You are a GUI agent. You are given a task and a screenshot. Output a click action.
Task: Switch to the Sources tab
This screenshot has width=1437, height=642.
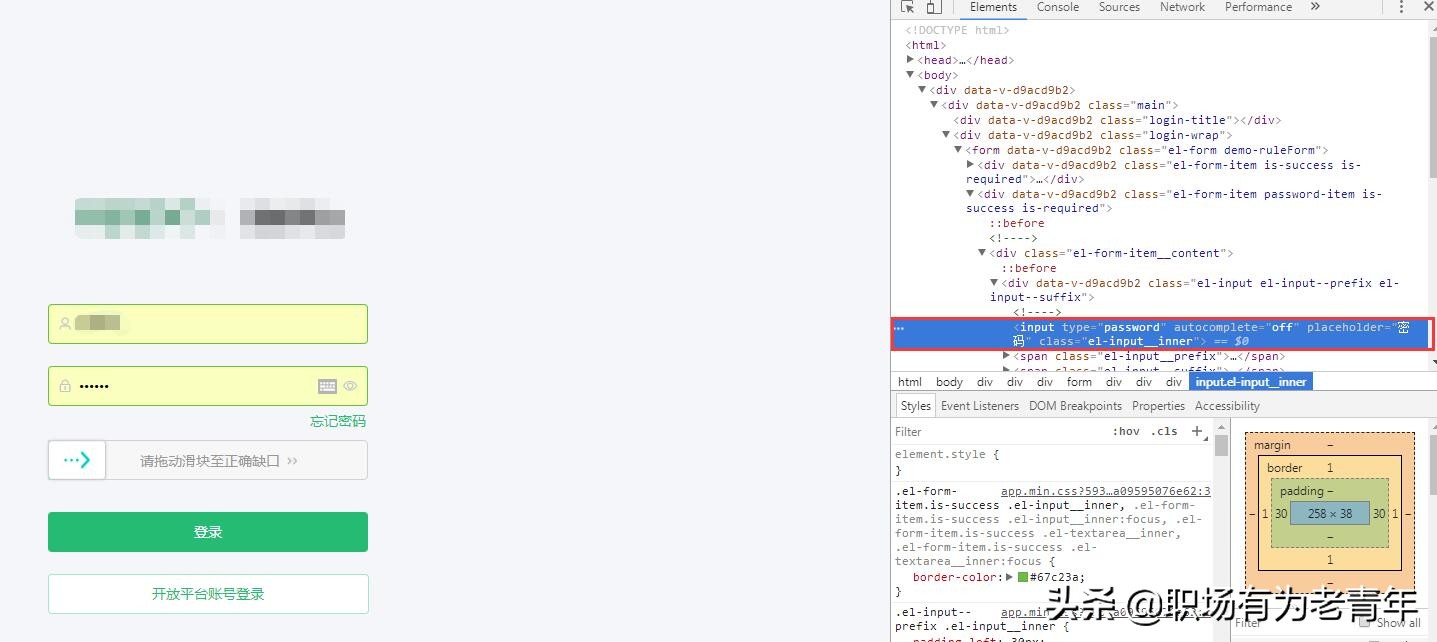(1119, 7)
